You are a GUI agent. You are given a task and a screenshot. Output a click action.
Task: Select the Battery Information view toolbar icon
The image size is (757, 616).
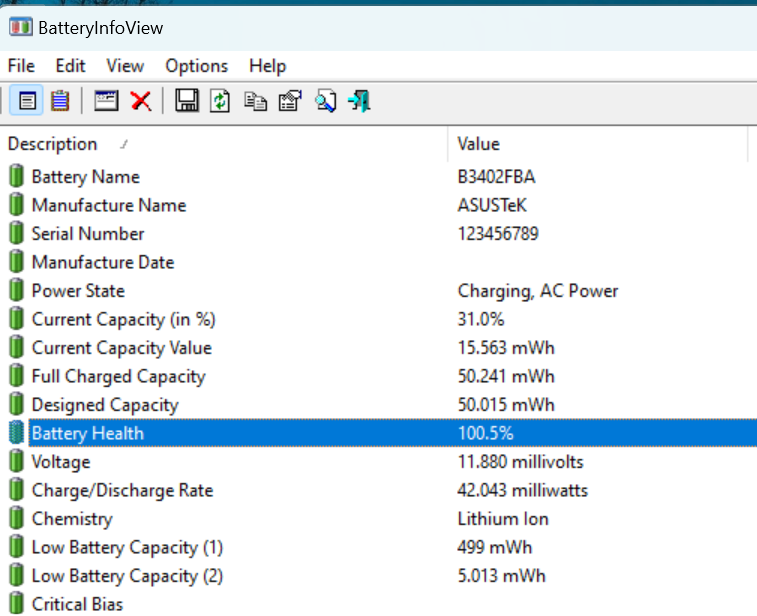[27, 101]
